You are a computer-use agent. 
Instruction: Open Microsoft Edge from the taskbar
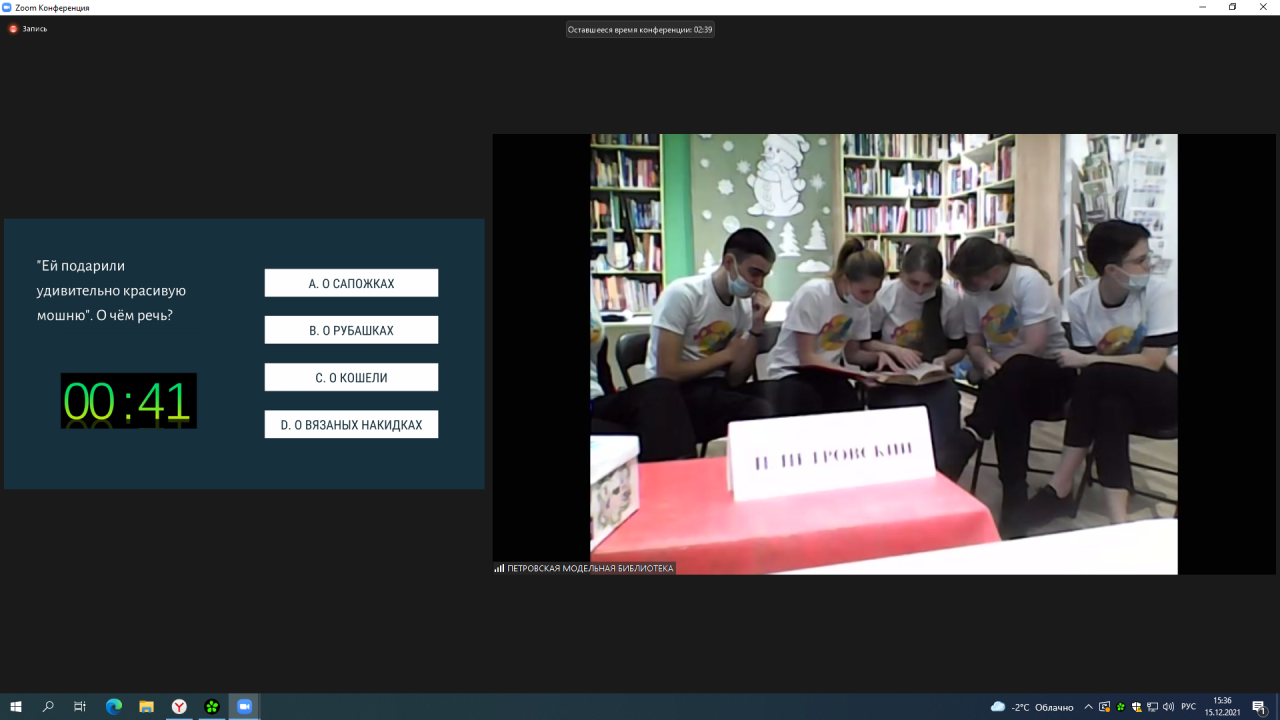(x=113, y=706)
